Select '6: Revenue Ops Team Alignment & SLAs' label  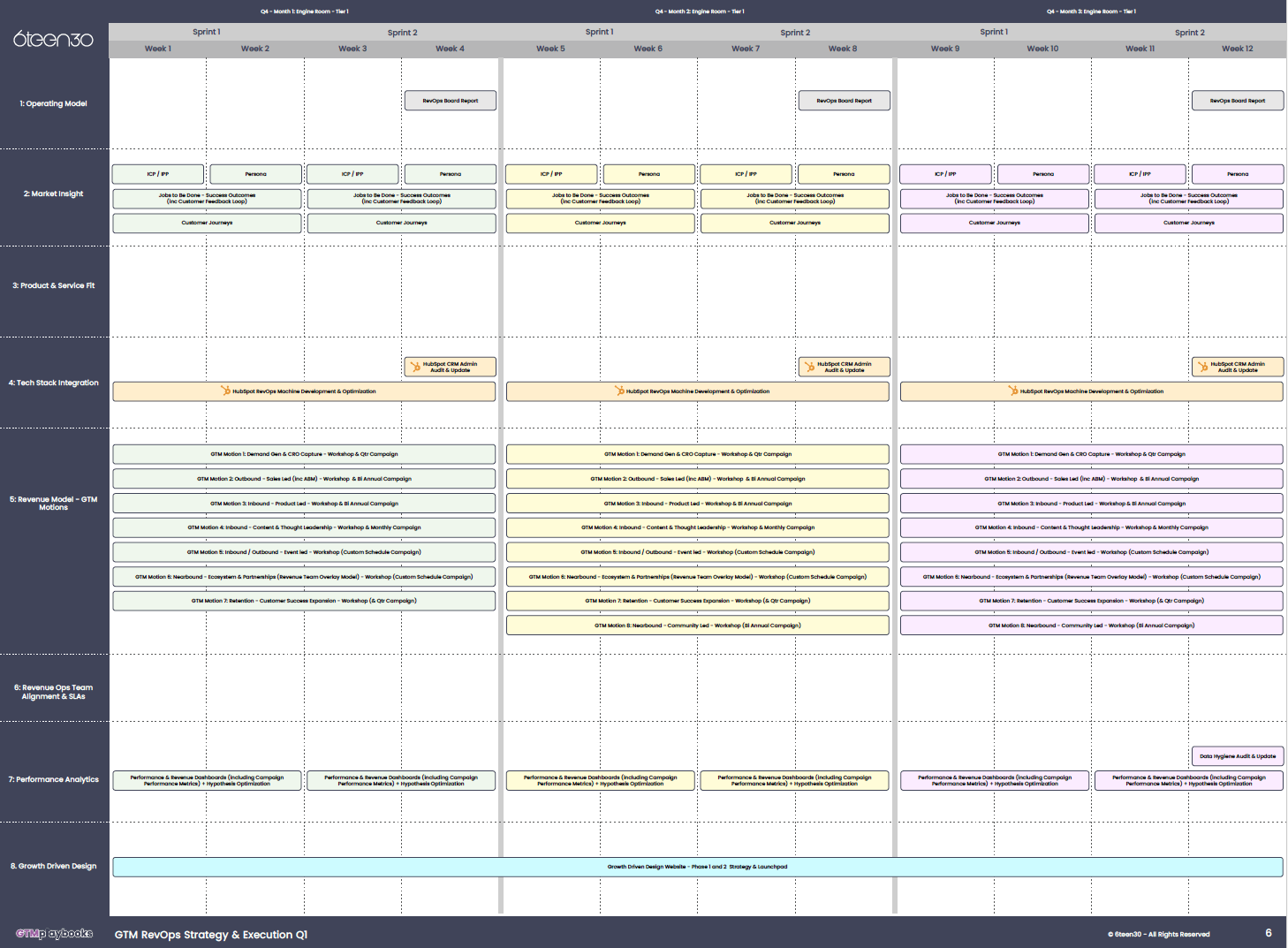click(54, 692)
